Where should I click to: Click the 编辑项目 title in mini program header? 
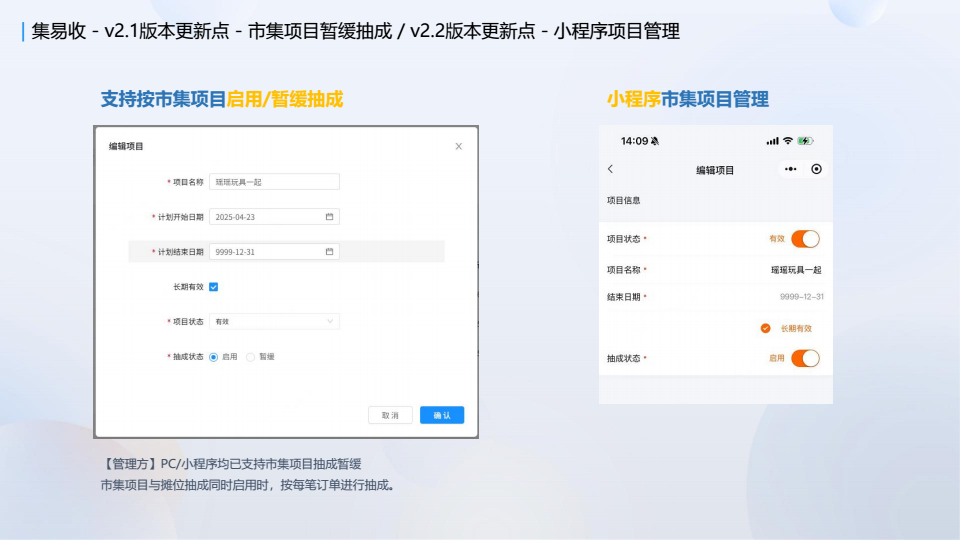pos(714,170)
